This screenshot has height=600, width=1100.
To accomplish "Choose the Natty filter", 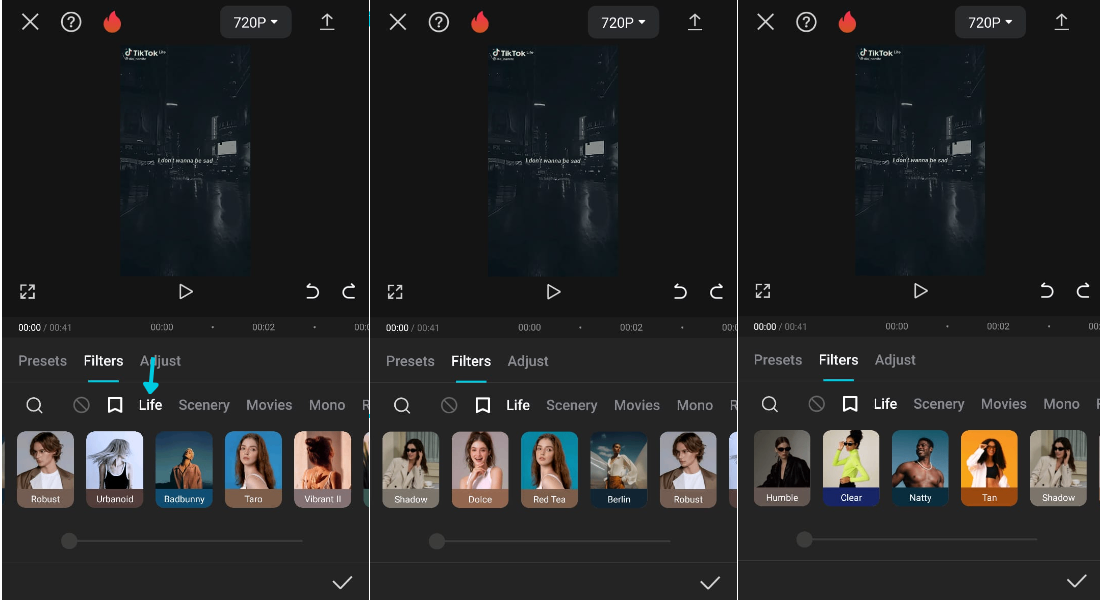I will [920, 468].
